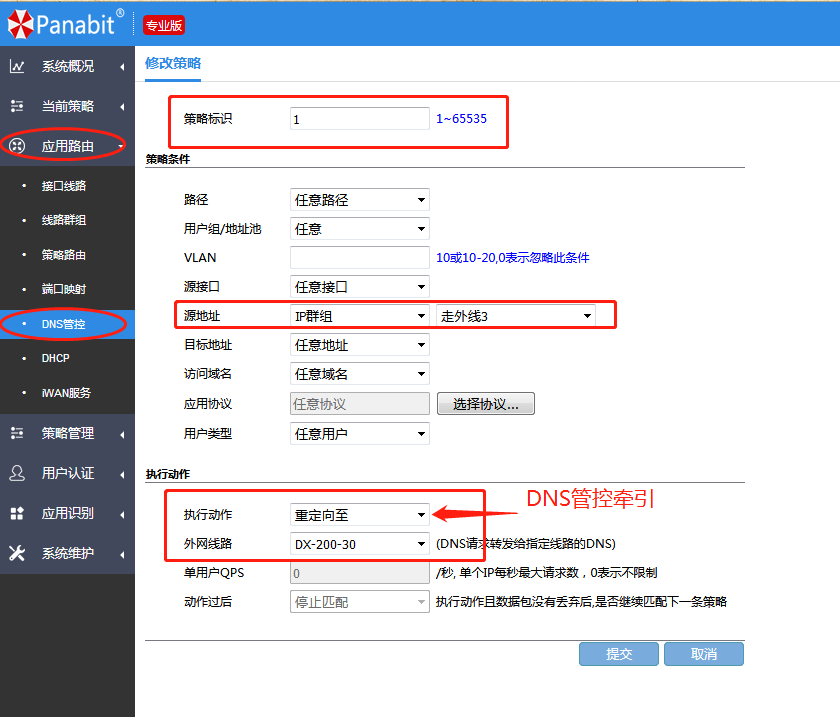Click the 选择协议... button
840x717 pixels.
pyautogui.click(x=485, y=404)
